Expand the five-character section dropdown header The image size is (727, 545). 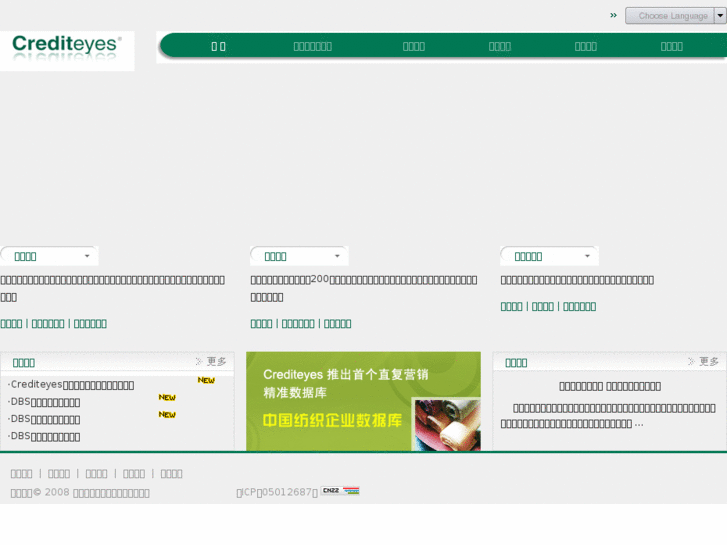[549, 256]
